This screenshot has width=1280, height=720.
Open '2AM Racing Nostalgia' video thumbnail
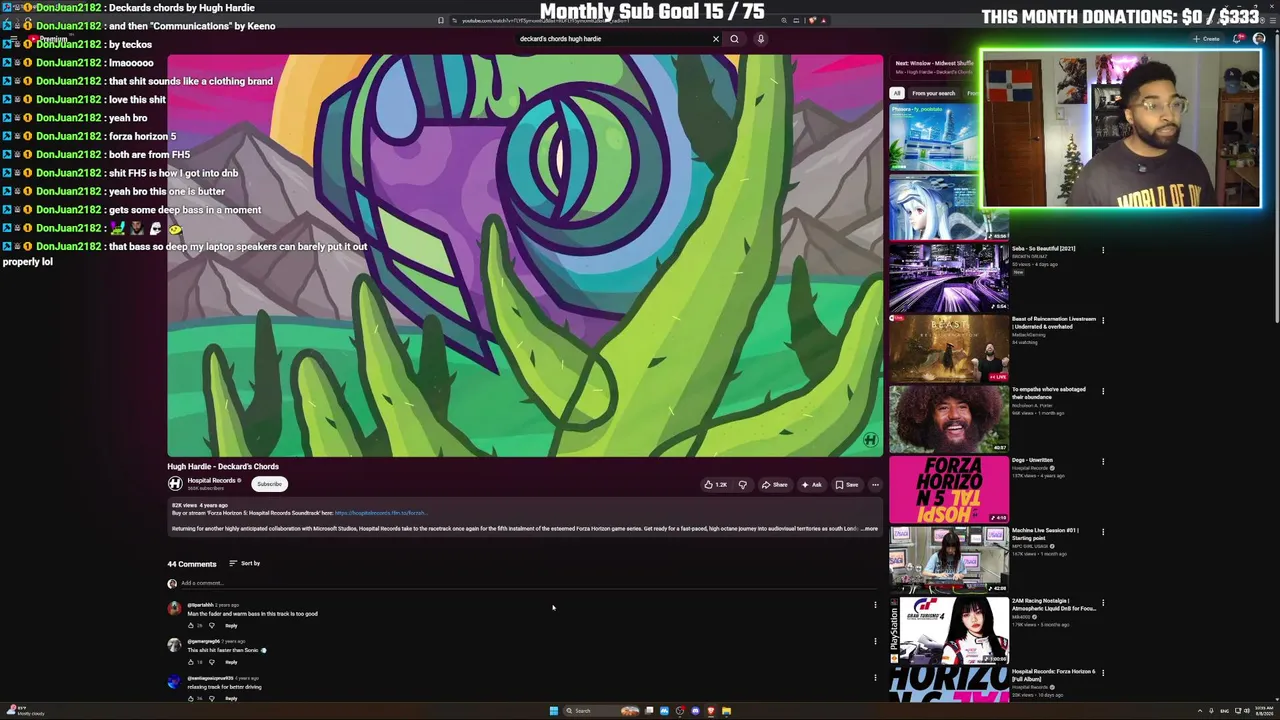[949, 631]
